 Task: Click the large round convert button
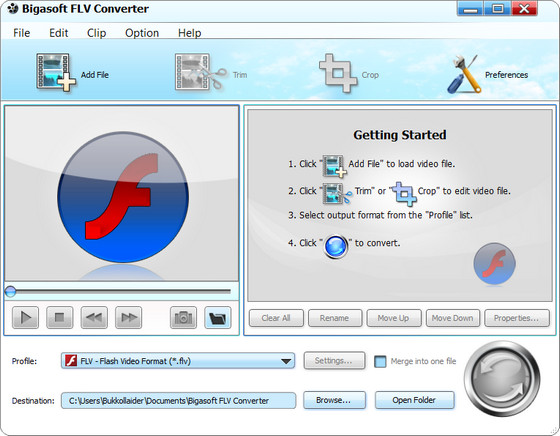[x=502, y=379]
